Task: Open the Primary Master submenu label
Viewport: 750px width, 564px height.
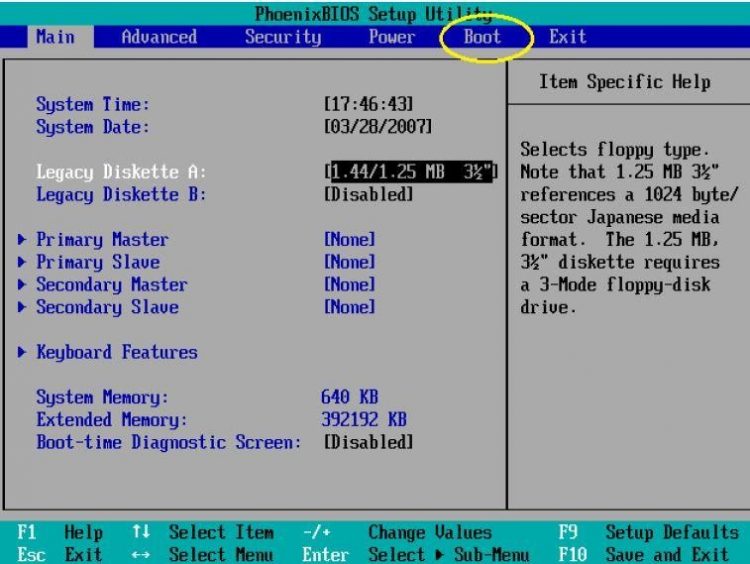Action: (x=102, y=240)
